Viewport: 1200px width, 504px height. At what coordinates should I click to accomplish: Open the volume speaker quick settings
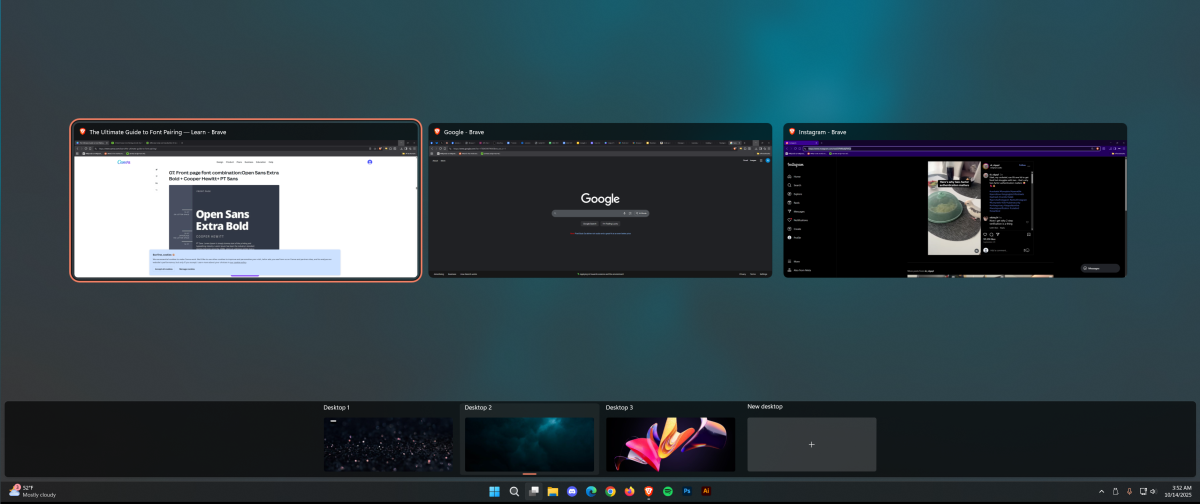[x=1153, y=491]
